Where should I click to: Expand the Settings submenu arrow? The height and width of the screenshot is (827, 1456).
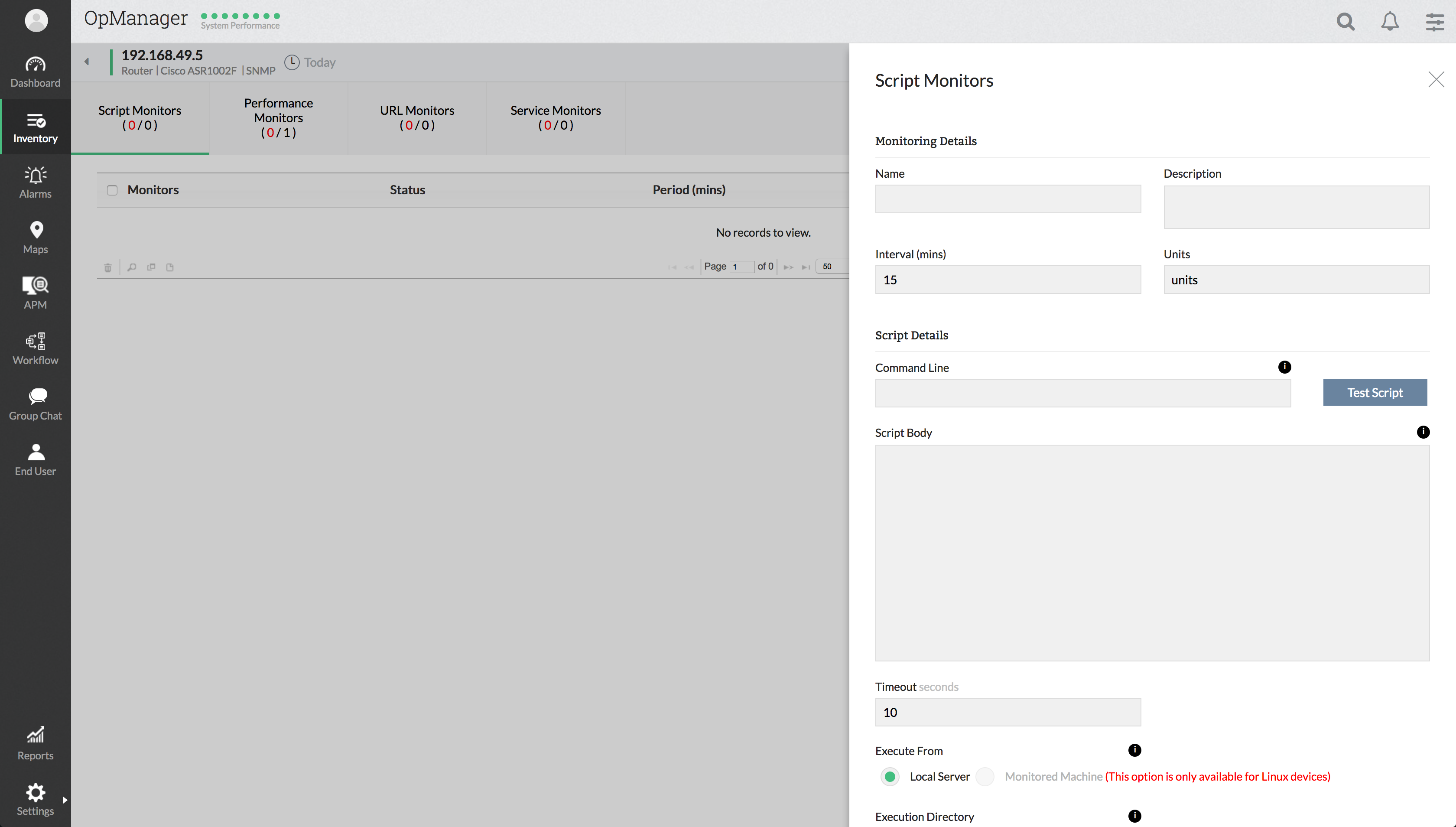point(65,800)
